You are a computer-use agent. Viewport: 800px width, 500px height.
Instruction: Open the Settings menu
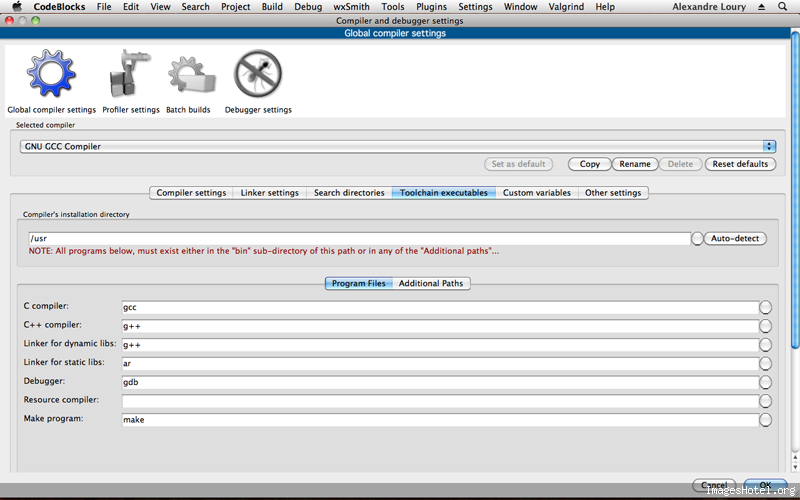(x=475, y=7)
